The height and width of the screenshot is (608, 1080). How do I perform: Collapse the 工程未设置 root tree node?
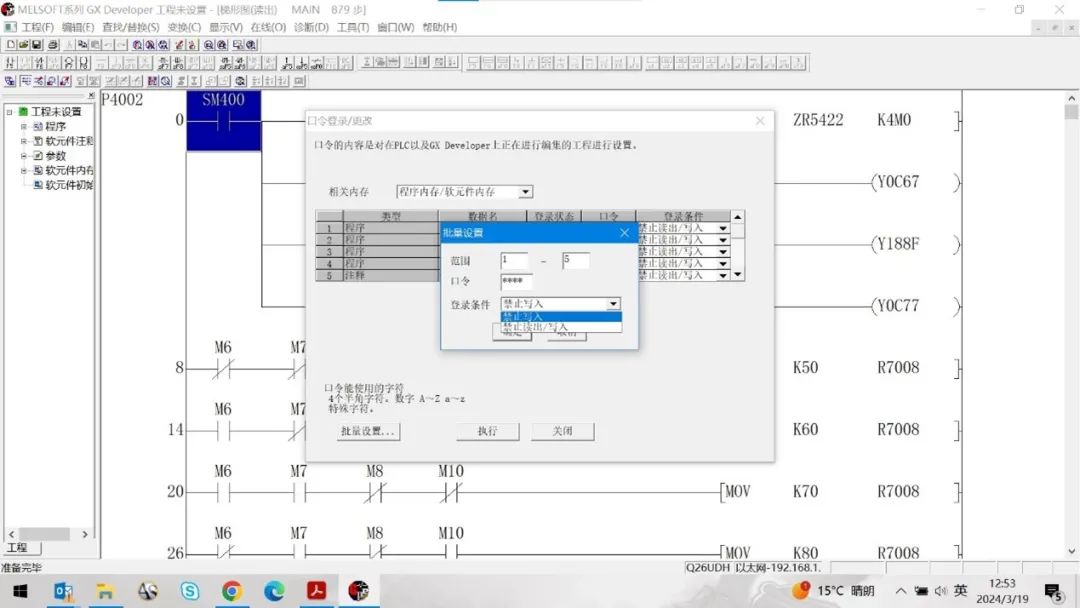[x=9, y=112]
